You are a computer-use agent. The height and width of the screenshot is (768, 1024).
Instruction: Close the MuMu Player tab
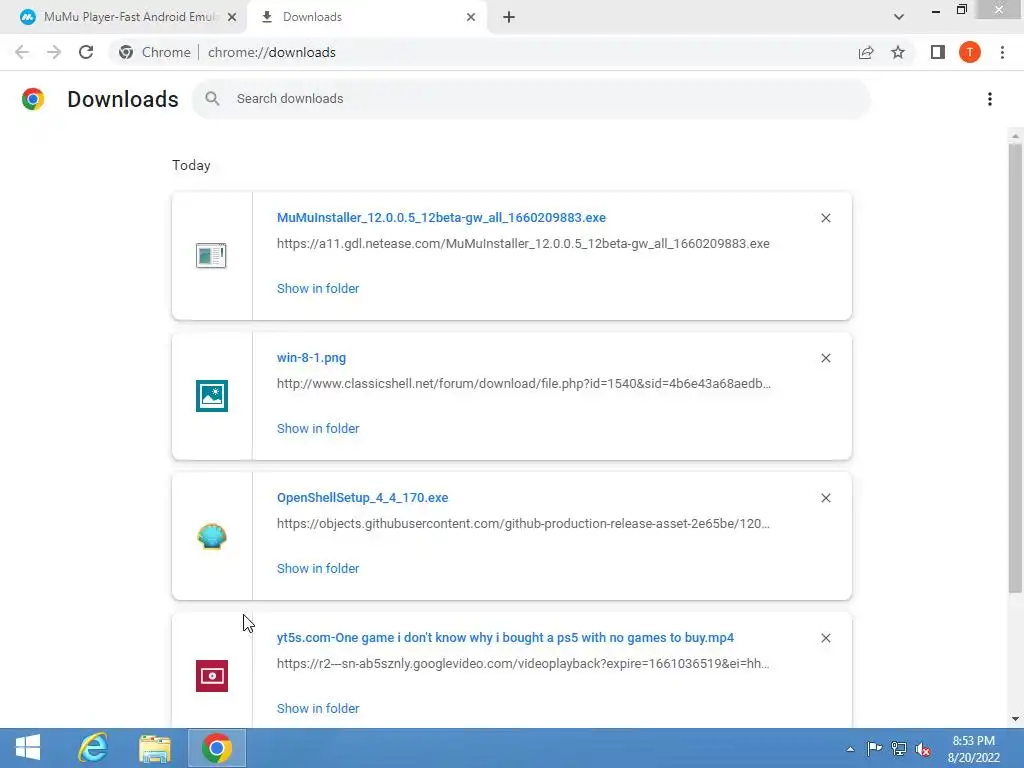coord(232,18)
